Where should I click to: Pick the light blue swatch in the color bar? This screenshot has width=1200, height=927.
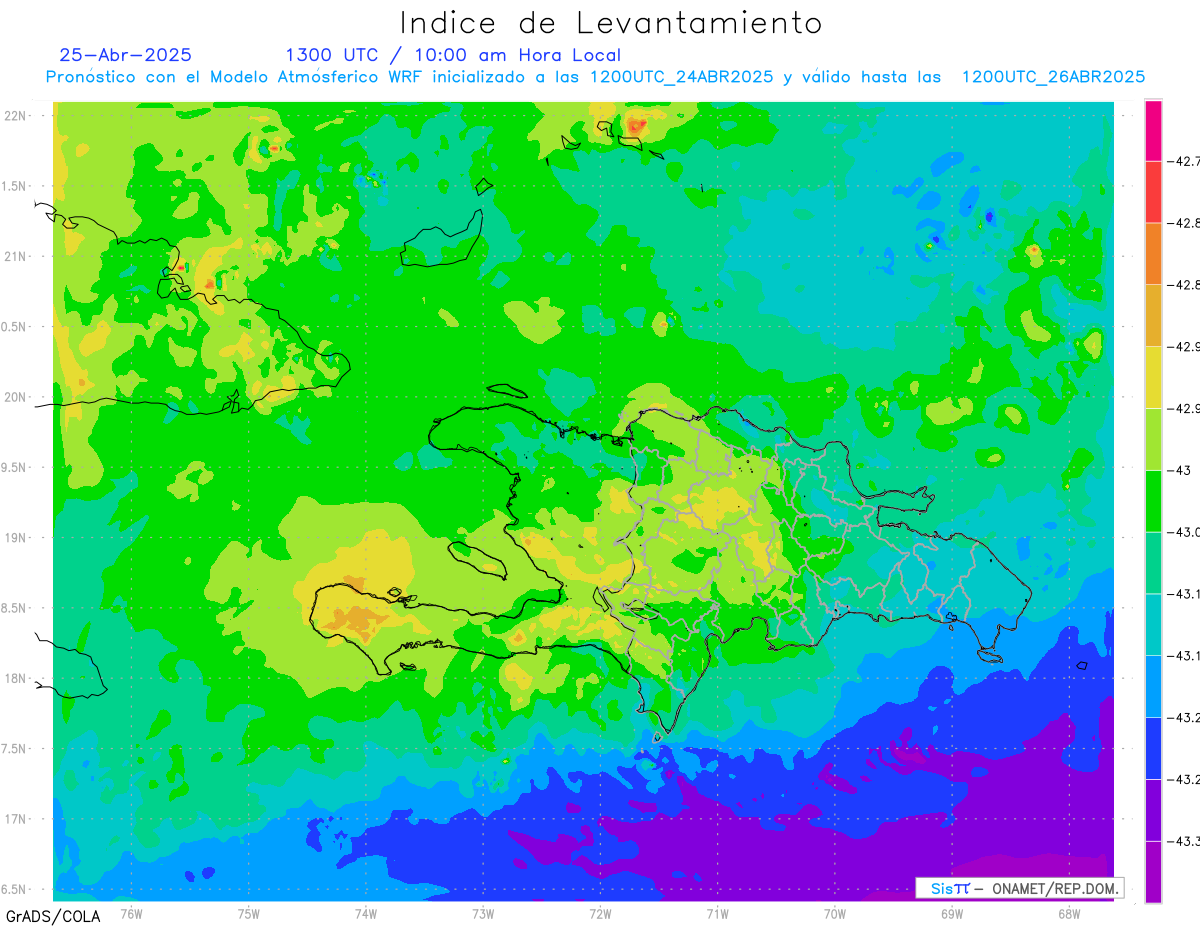1153,687
